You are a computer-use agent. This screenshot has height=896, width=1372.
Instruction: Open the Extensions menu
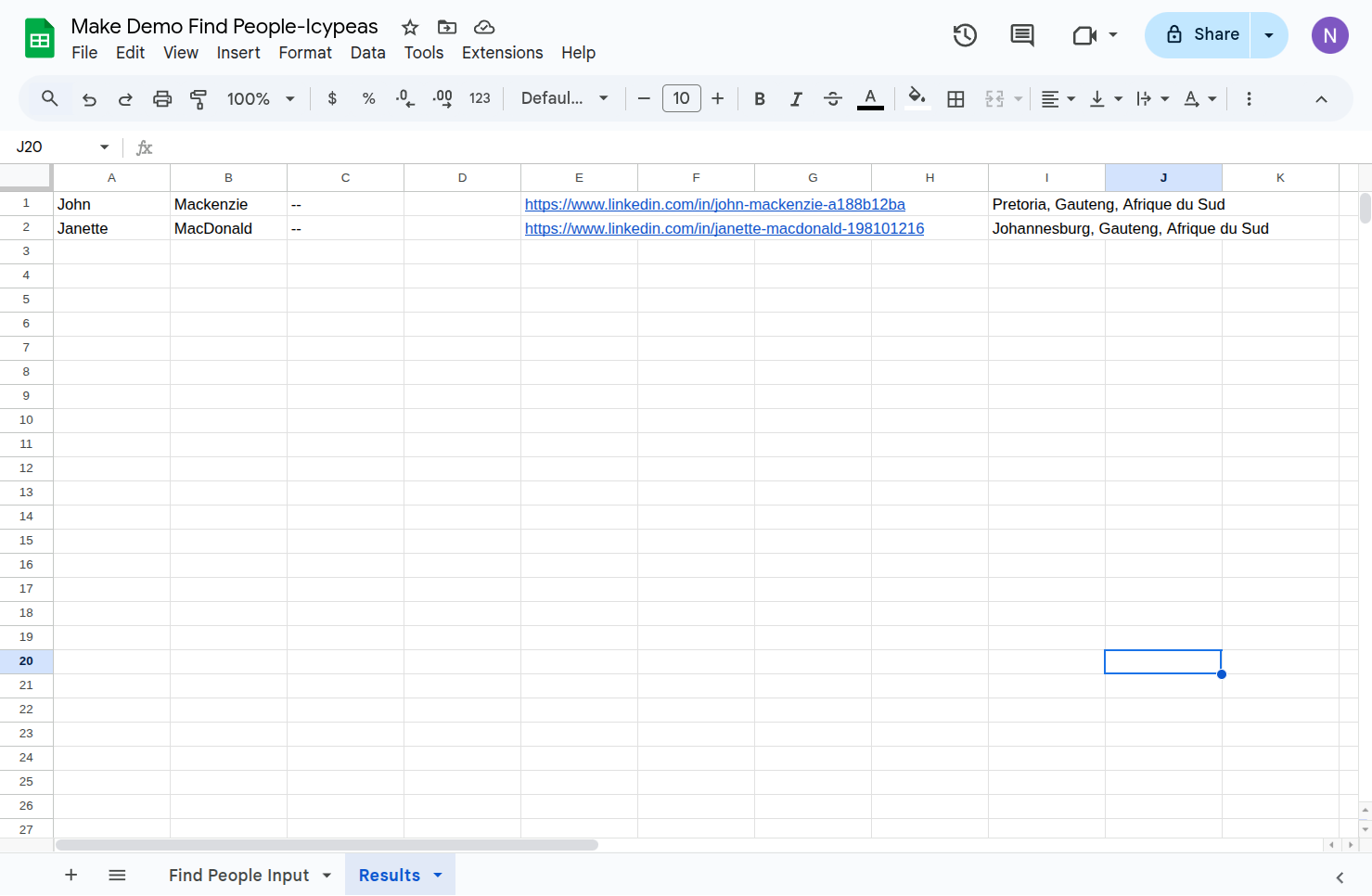(x=502, y=53)
